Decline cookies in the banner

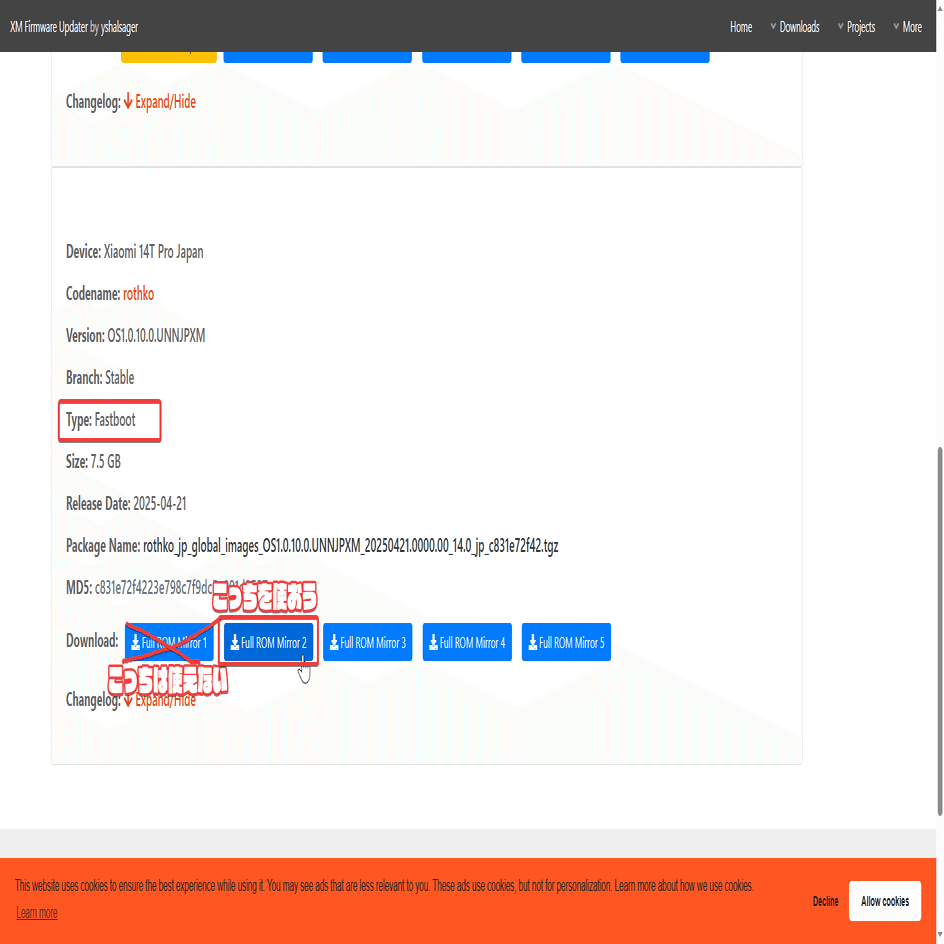825,901
